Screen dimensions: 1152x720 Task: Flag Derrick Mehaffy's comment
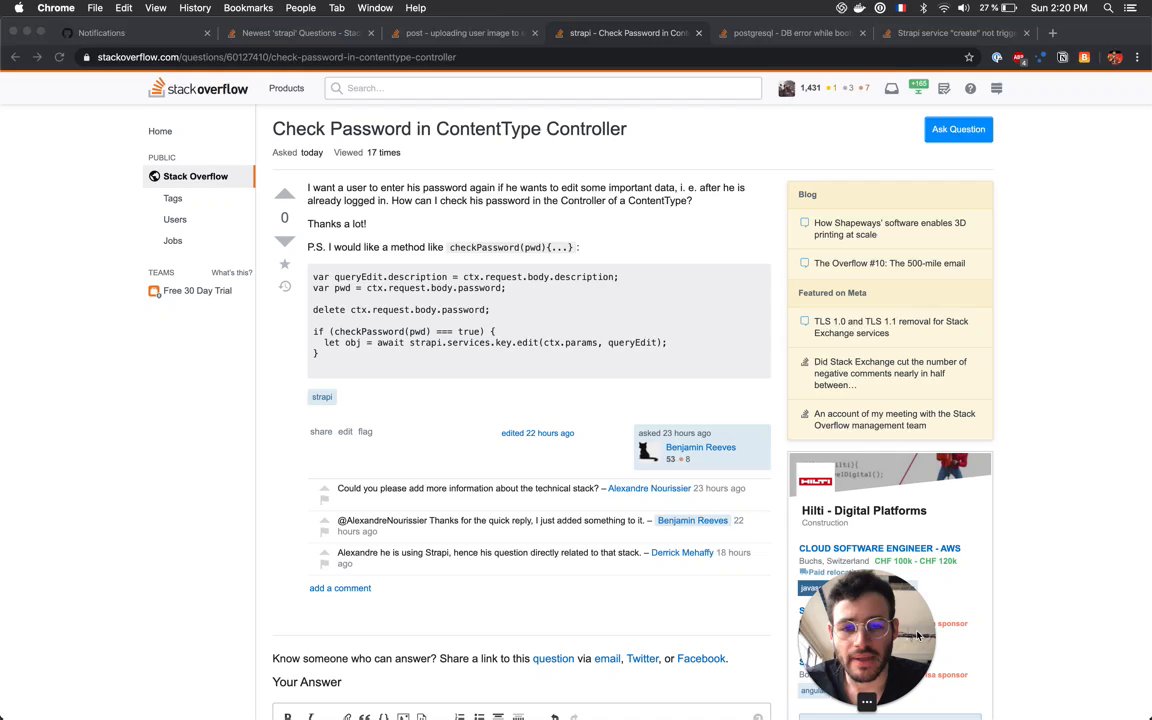(324, 563)
